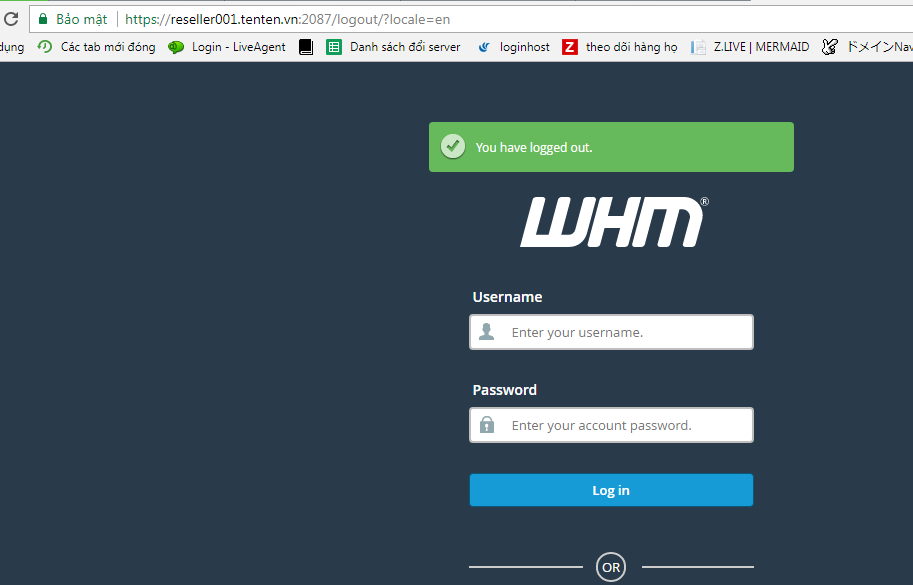Click the green LiveAgent chat bubble icon

pos(176,47)
